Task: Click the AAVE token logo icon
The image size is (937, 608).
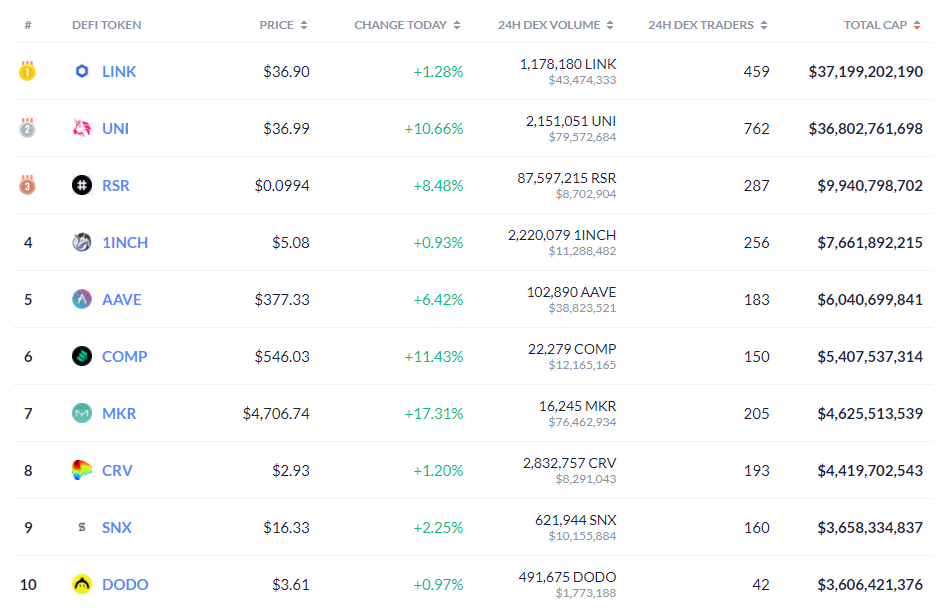Action: pos(82,299)
